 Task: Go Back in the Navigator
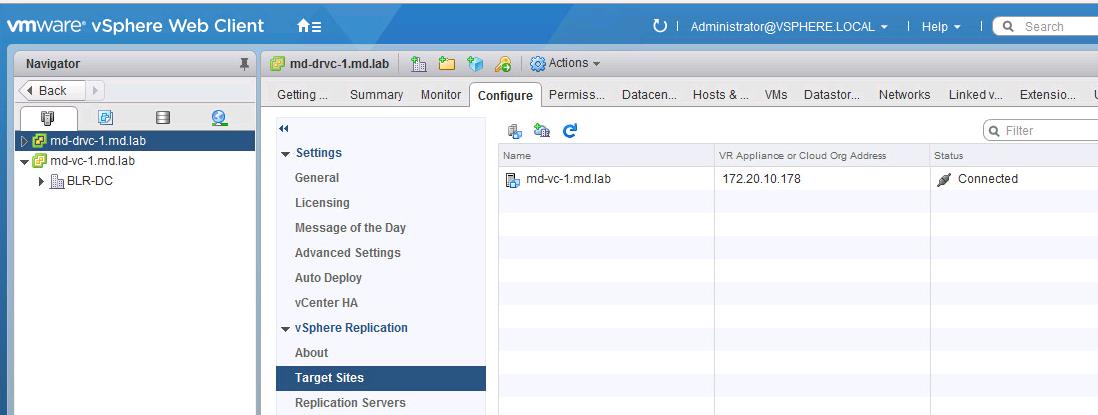[52, 90]
